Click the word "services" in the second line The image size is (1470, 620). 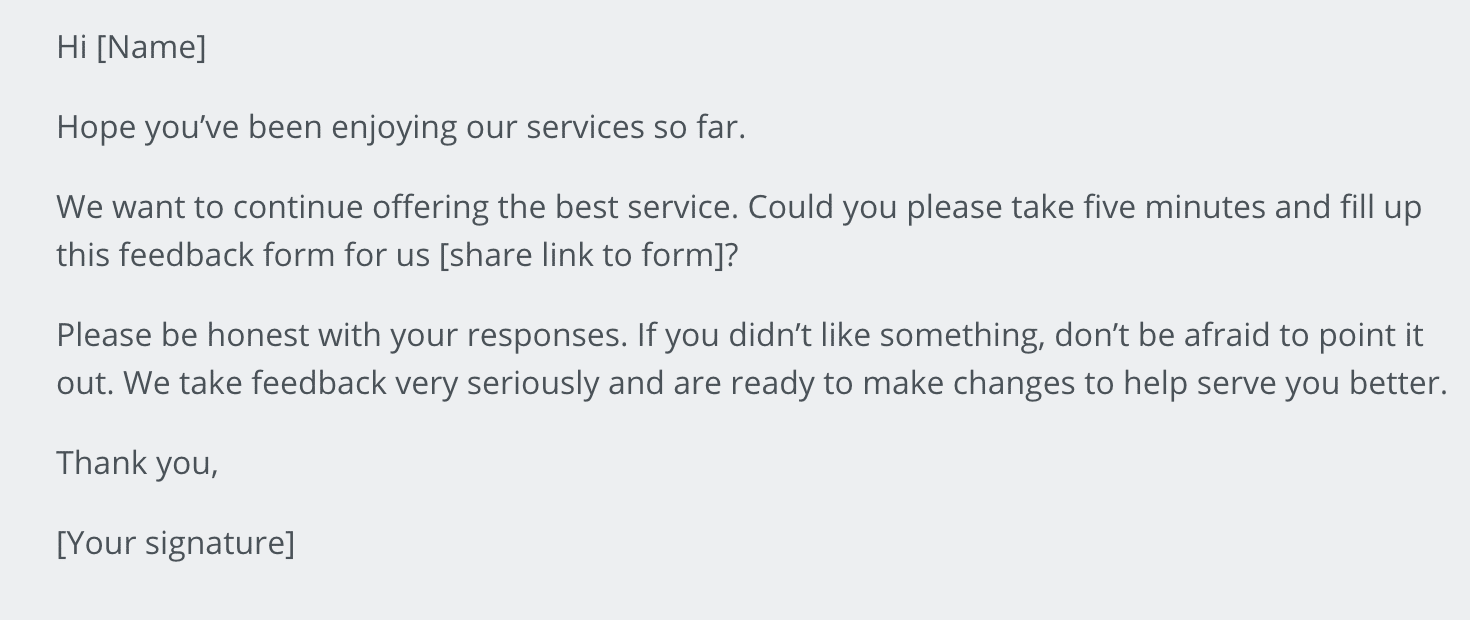click(x=585, y=128)
